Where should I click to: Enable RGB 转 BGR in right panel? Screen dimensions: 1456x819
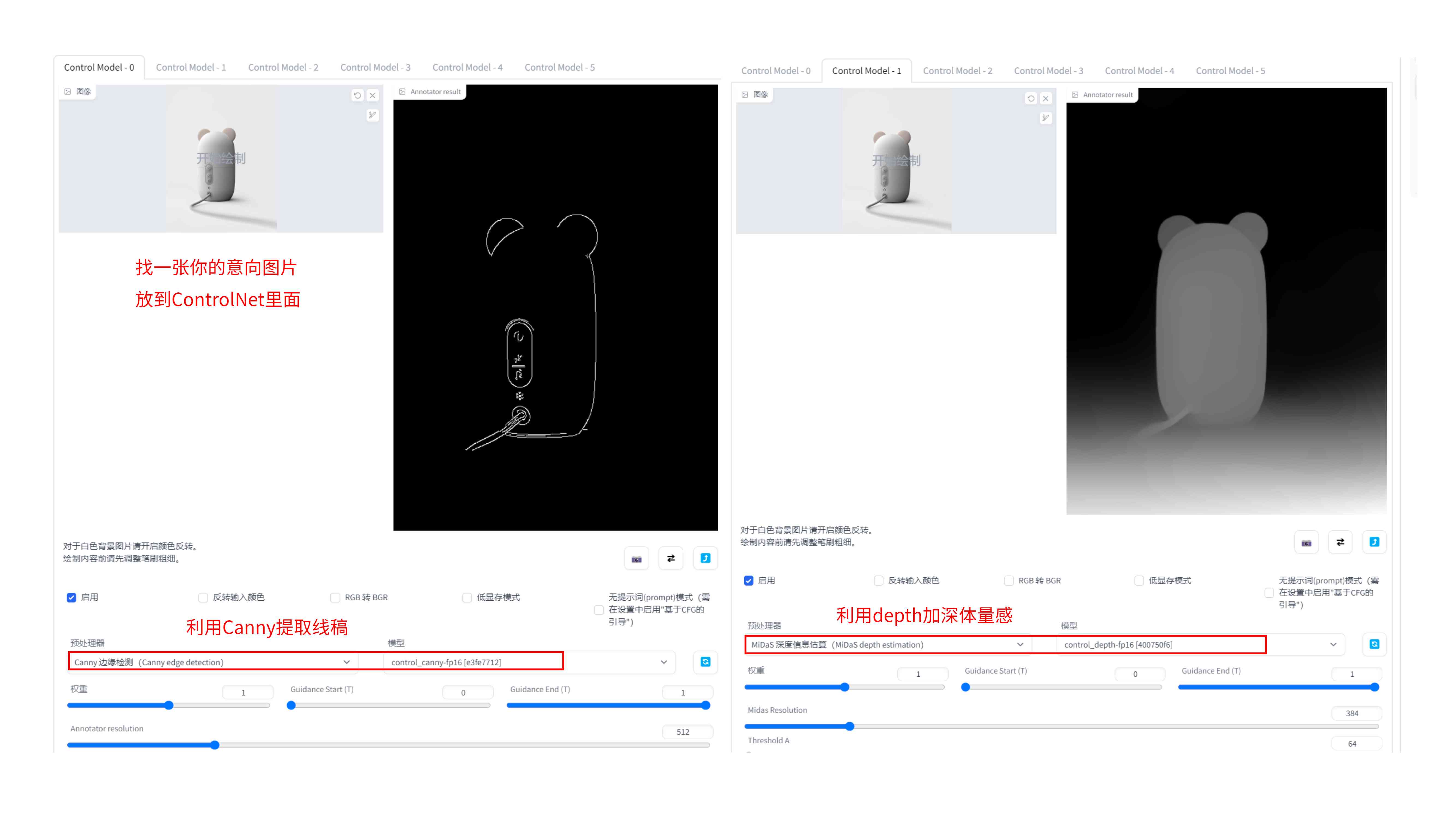coord(1009,580)
